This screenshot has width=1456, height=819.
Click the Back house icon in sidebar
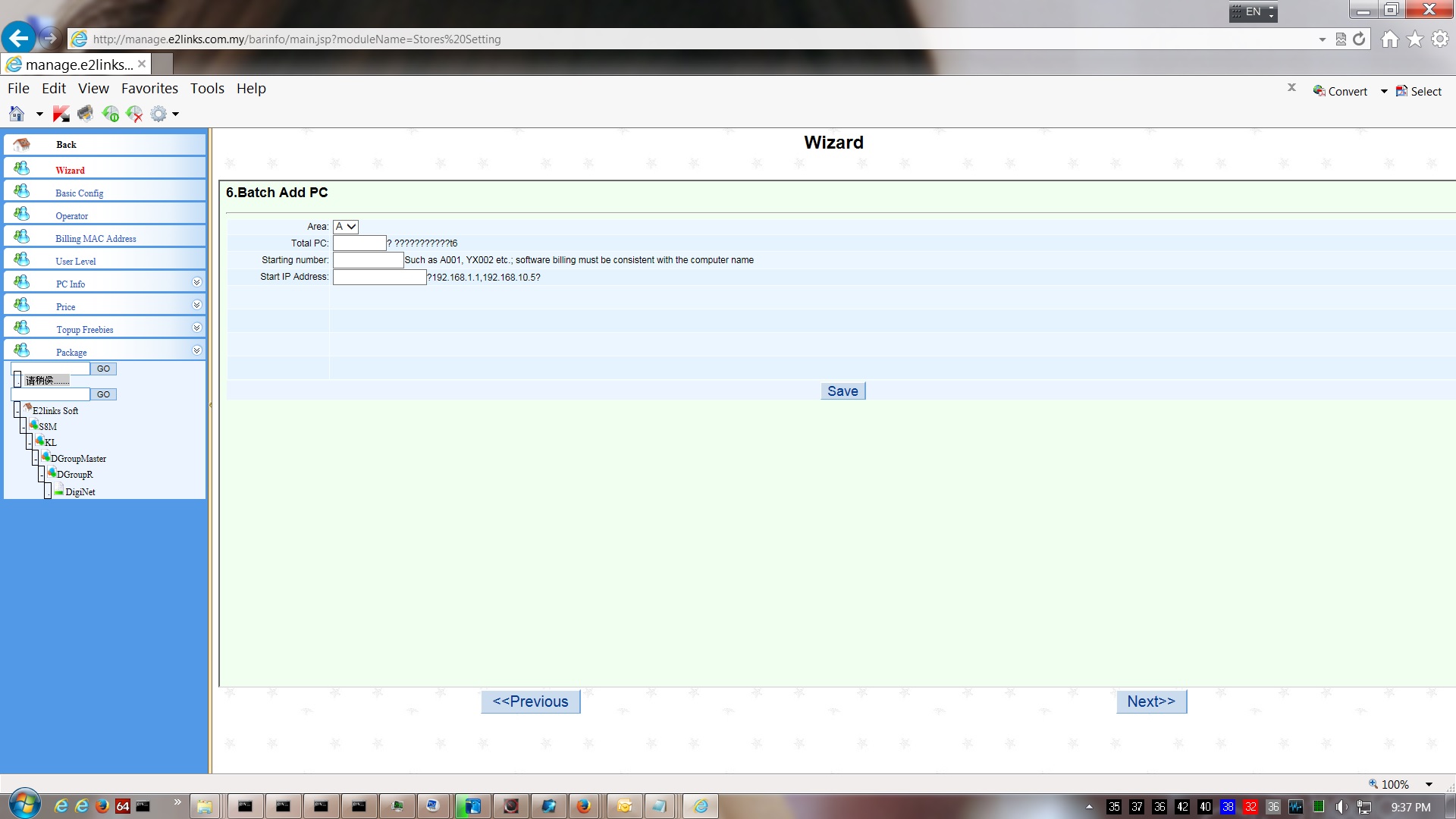click(22, 144)
